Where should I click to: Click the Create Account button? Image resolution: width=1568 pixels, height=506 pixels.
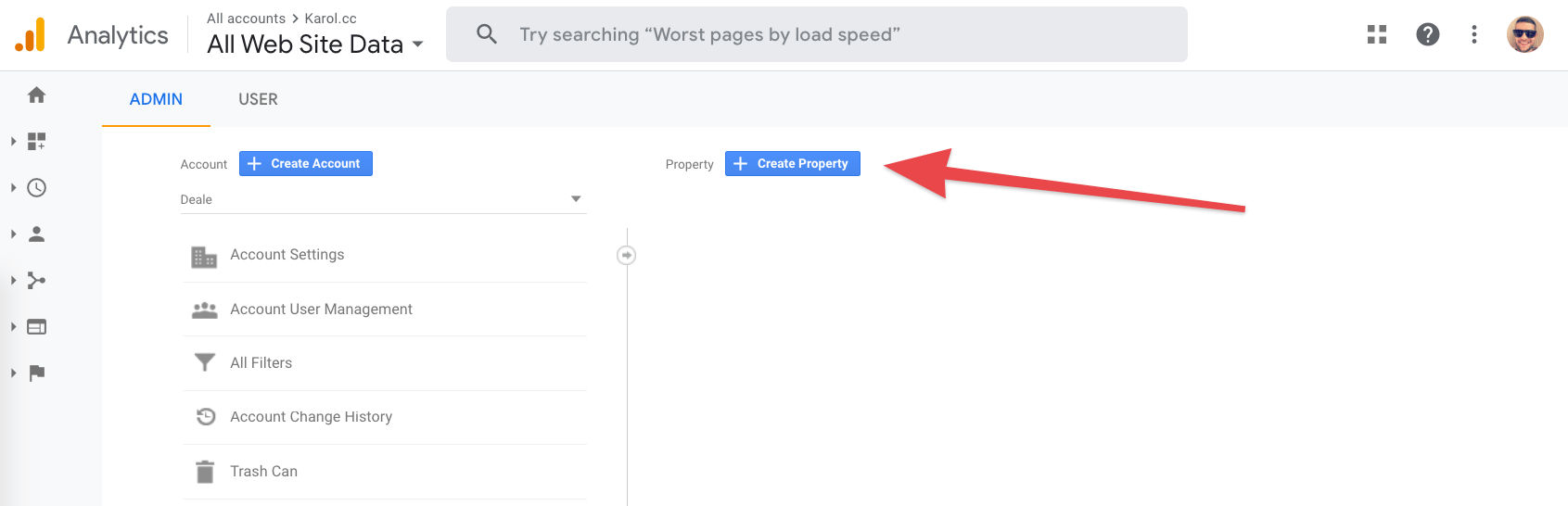click(x=306, y=163)
